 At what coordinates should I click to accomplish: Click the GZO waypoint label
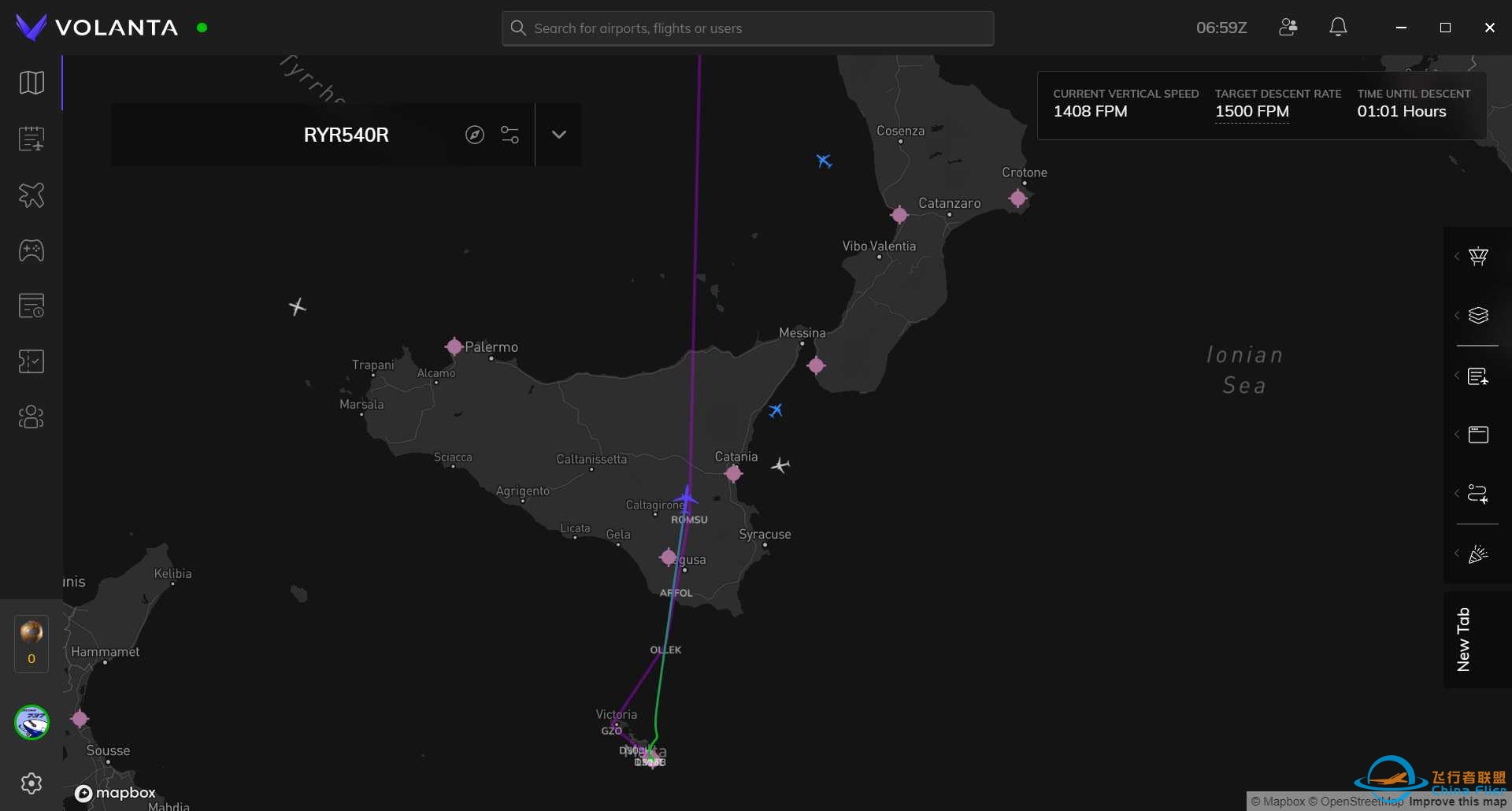pyautogui.click(x=611, y=731)
